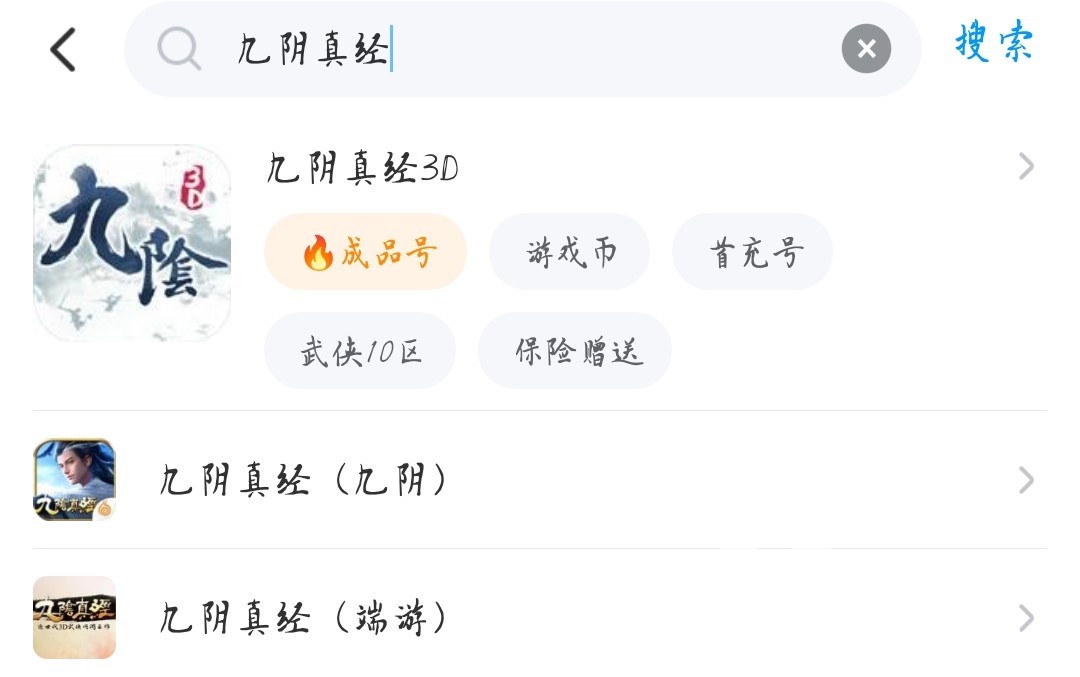1080x677 pixels.
Task: Pick the 武侠10区 server tag
Action: 360,351
